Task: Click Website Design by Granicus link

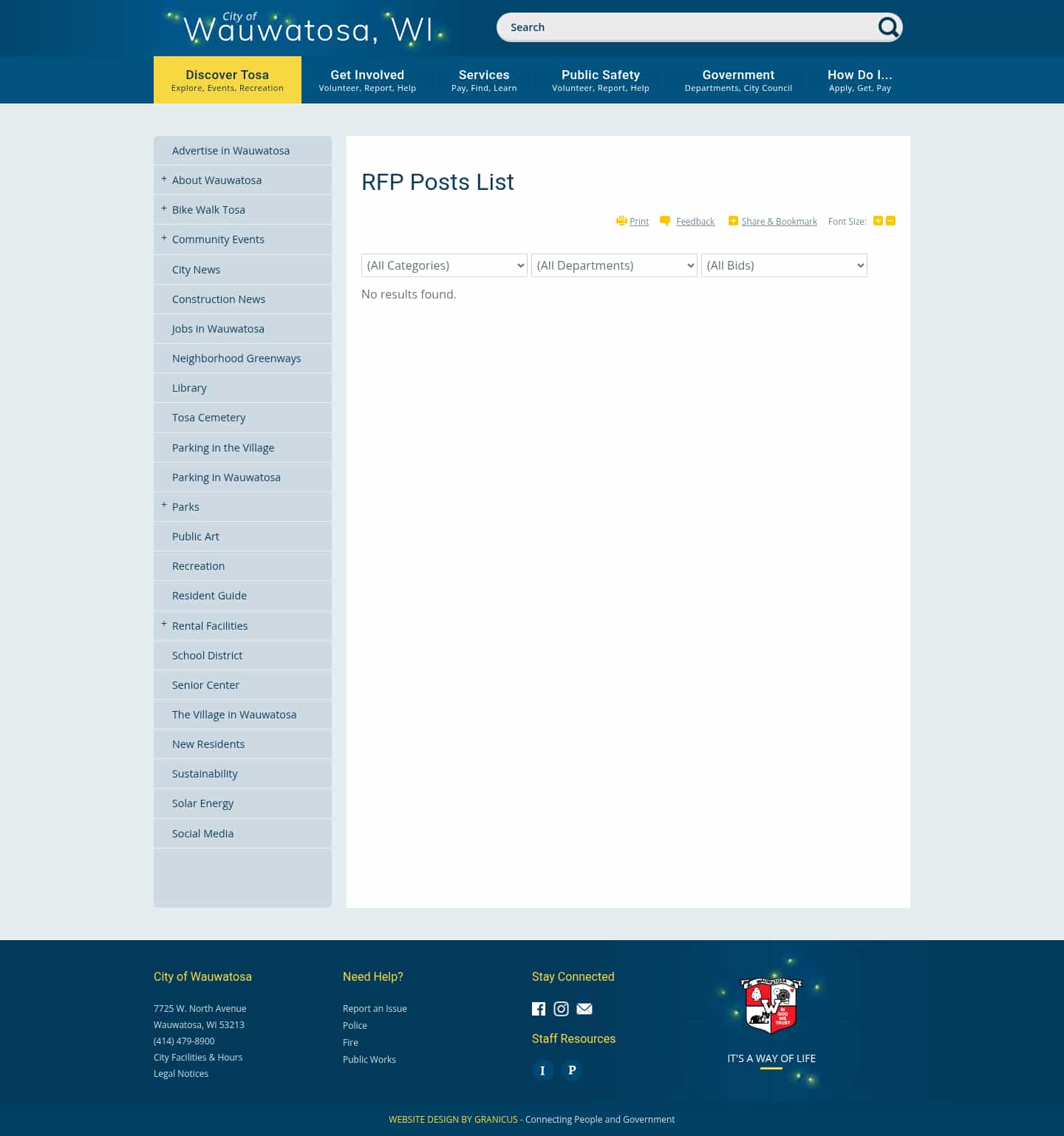Action: click(x=453, y=1120)
